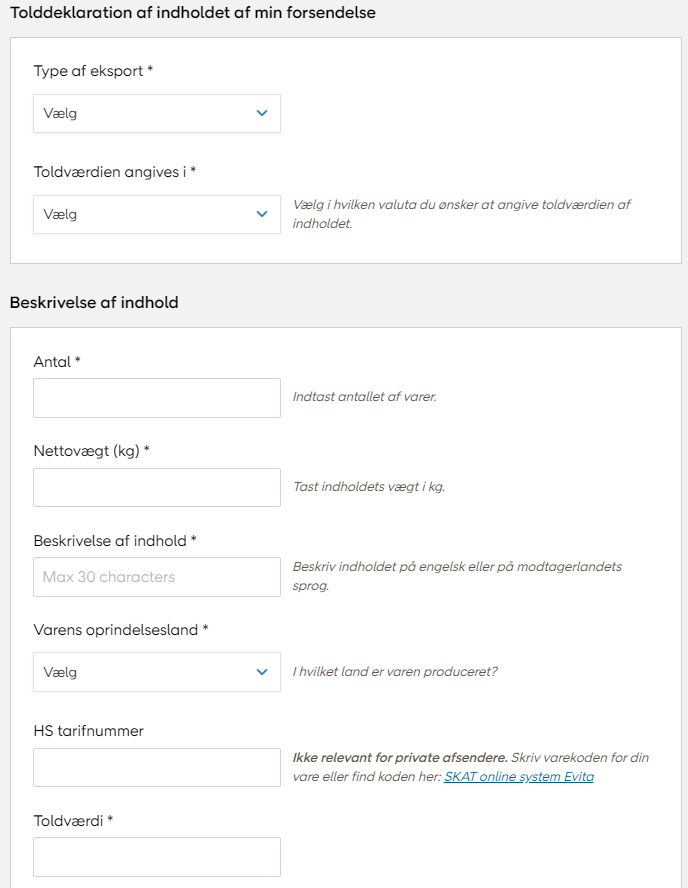Open the SKAT online system Evita link

519,776
